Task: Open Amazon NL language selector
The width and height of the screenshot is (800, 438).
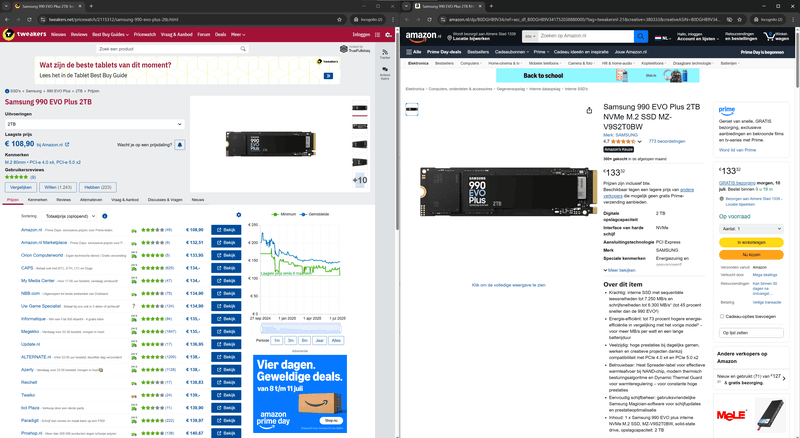Action: pos(663,37)
